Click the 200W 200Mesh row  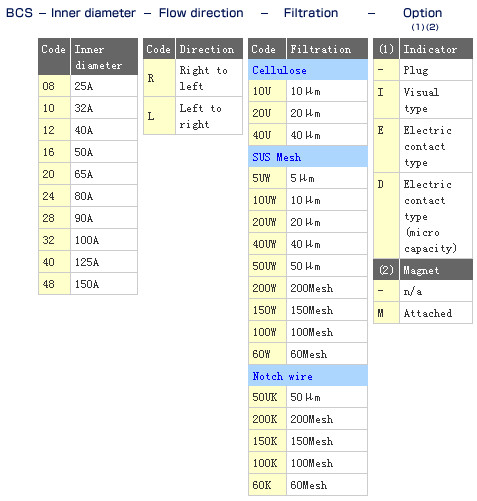pyautogui.click(x=308, y=288)
